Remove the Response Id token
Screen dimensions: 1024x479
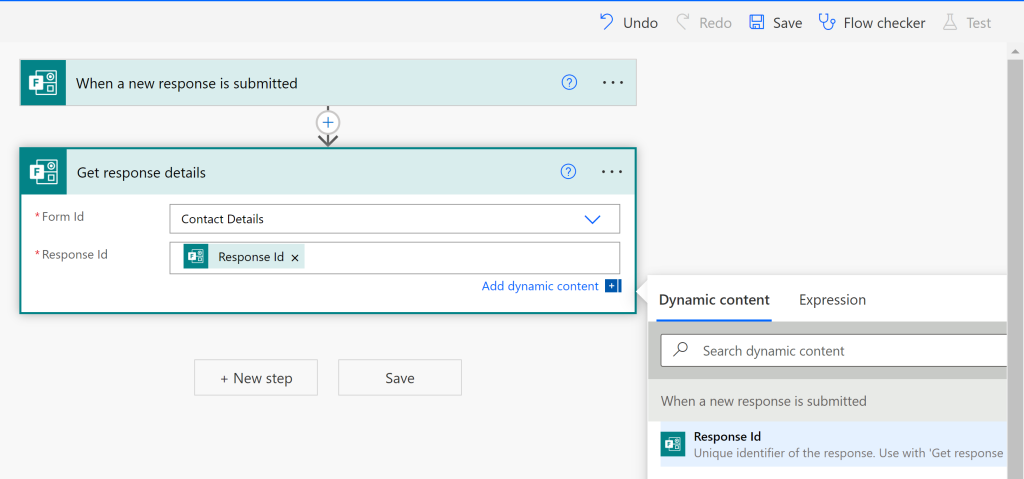coord(295,257)
